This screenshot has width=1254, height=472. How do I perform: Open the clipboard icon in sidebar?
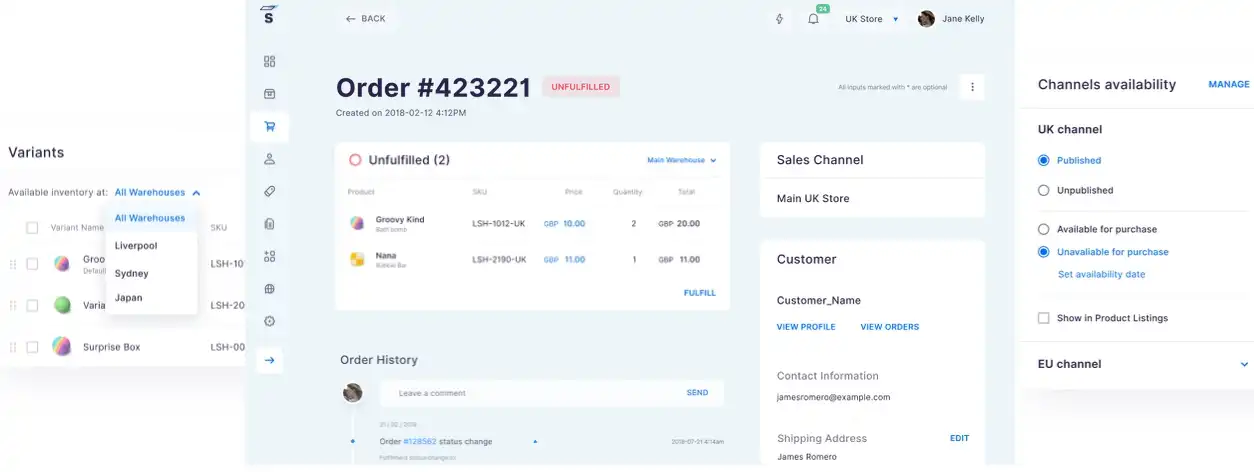(x=269, y=224)
